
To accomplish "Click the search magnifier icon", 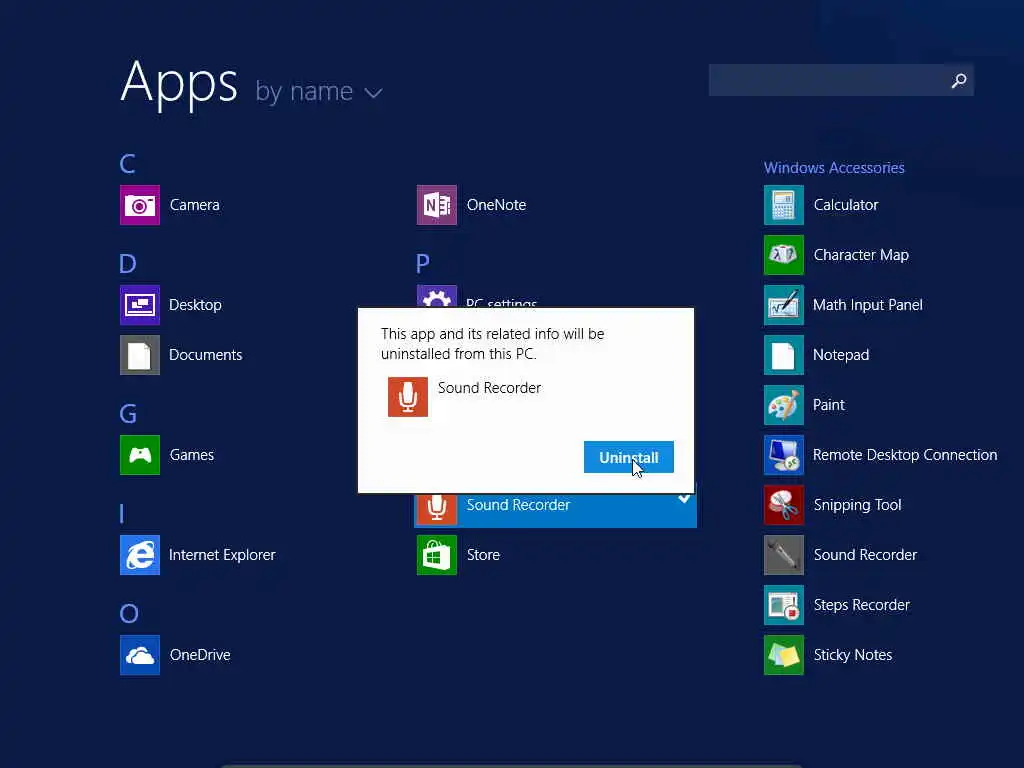I will (x=959, y=80).
